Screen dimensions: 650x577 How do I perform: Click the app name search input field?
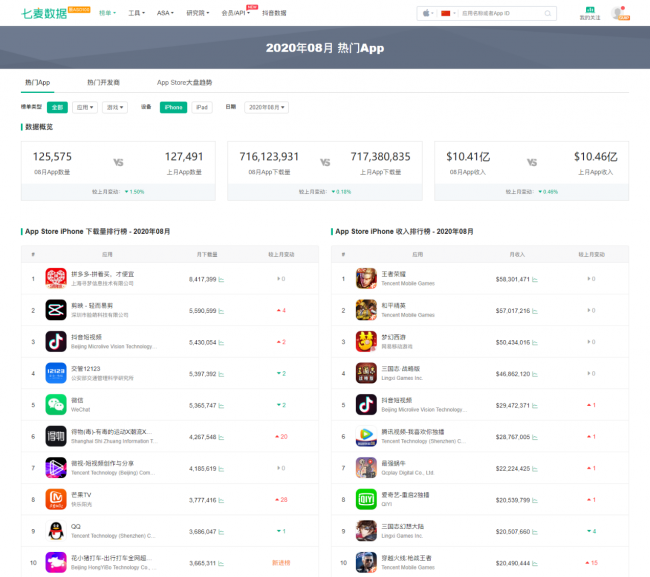(501, 13)
